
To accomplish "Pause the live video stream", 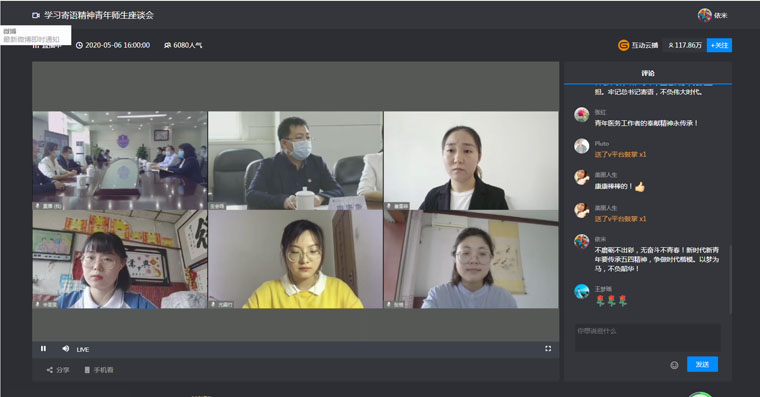I will [43, 349].
